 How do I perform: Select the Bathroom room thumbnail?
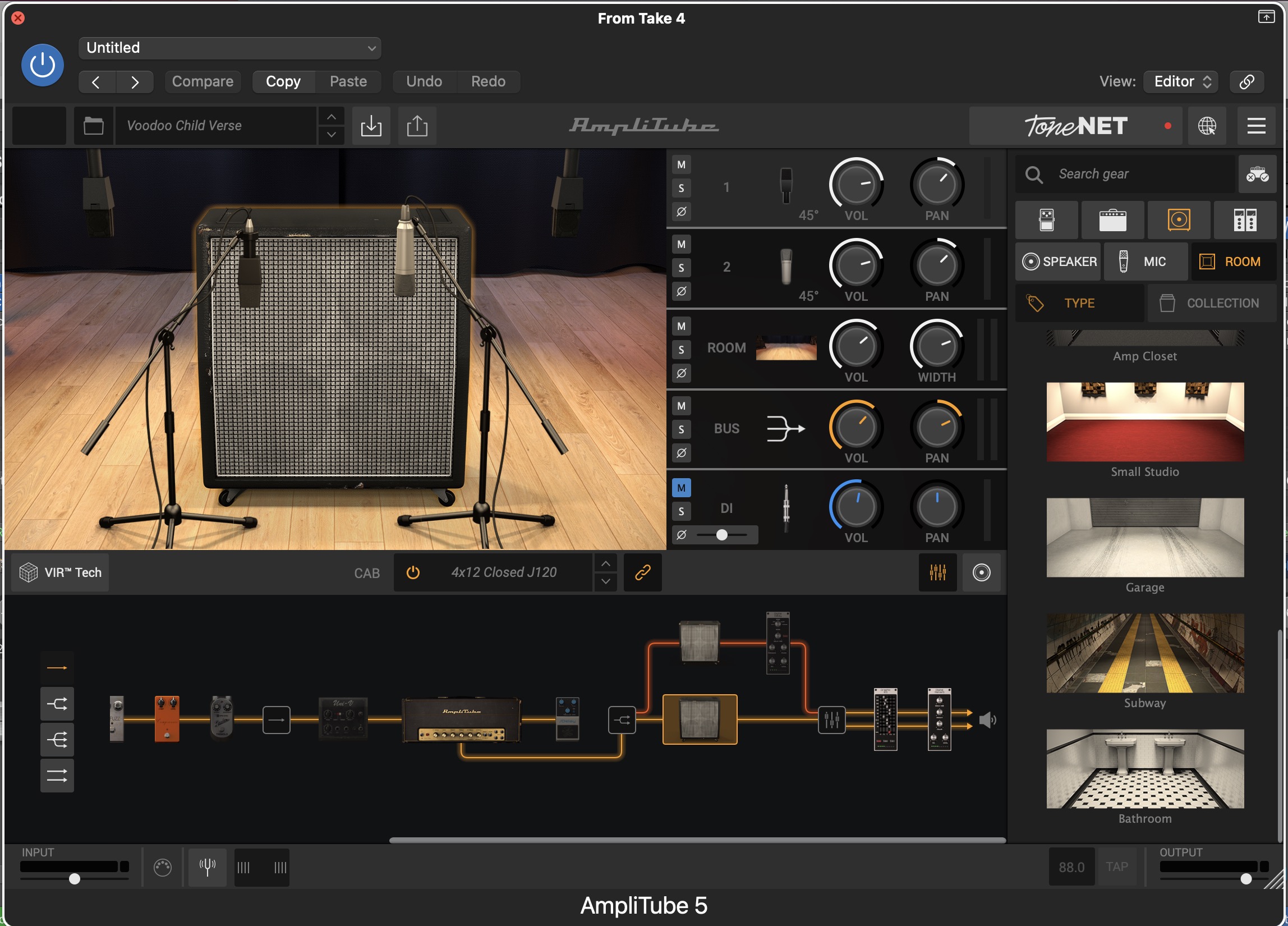1145,769
